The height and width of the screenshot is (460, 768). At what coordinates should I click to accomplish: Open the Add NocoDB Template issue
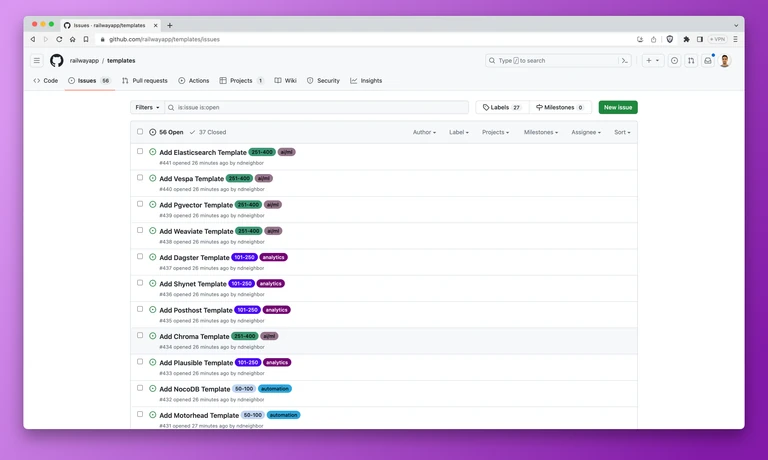(194, 389)
